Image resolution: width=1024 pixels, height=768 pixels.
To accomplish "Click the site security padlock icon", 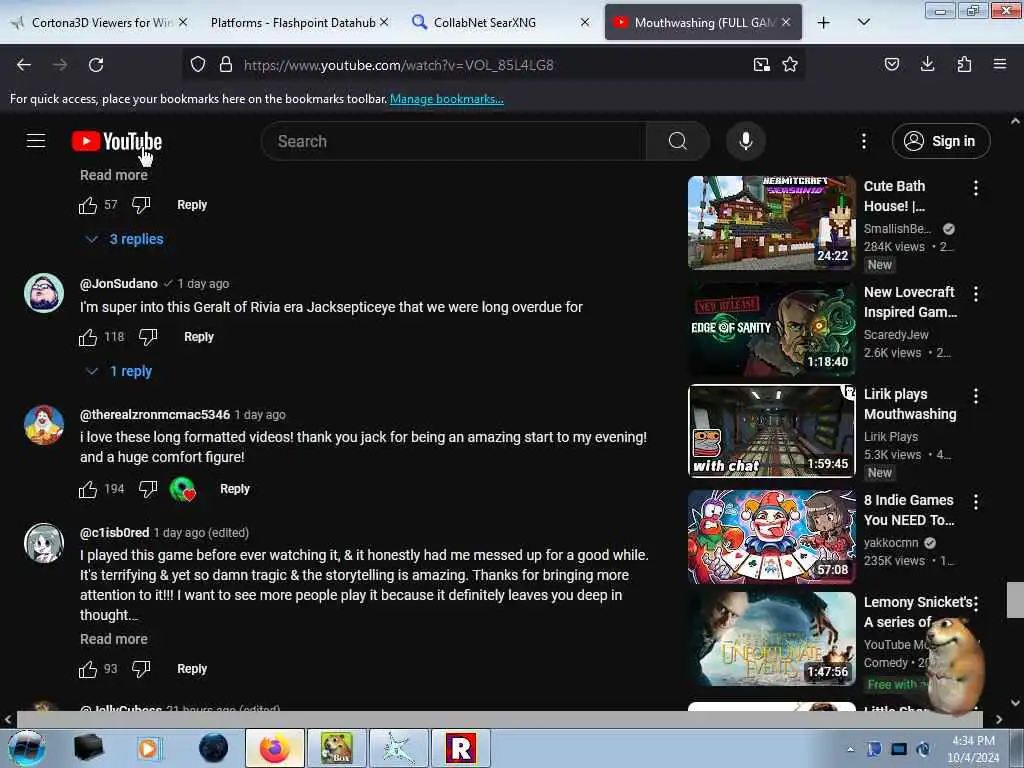I will 226,65.
